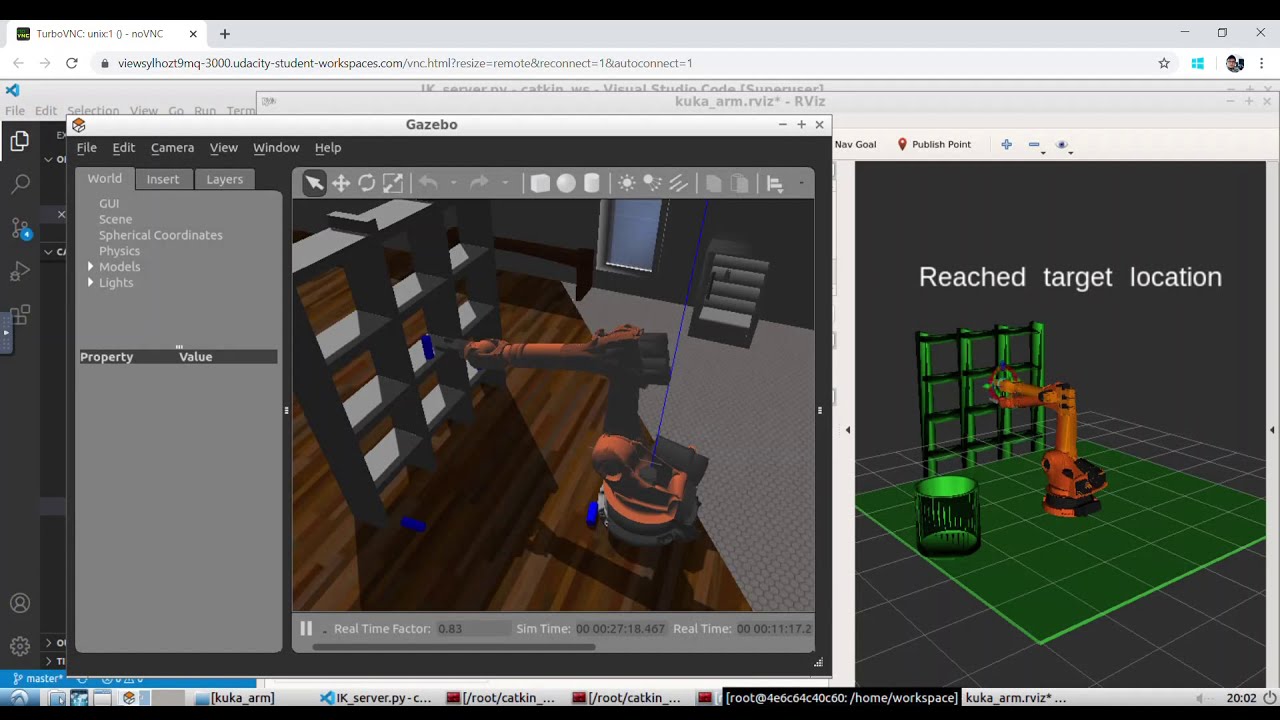Select the Translate mode tool
Image resolution: width=1280 pixels, height=720 pixels.
(341, 183)
